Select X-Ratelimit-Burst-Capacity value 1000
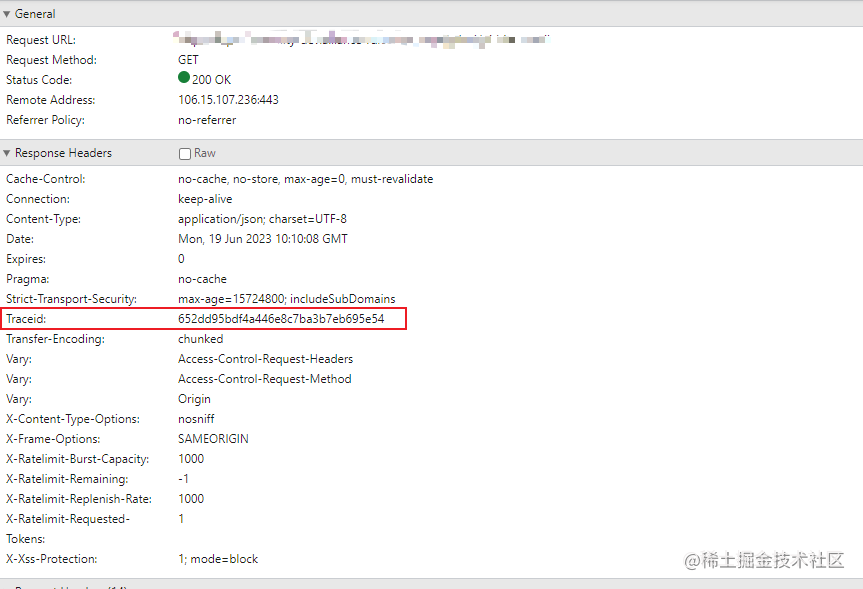The image size is (863, 589). [191, 459]
